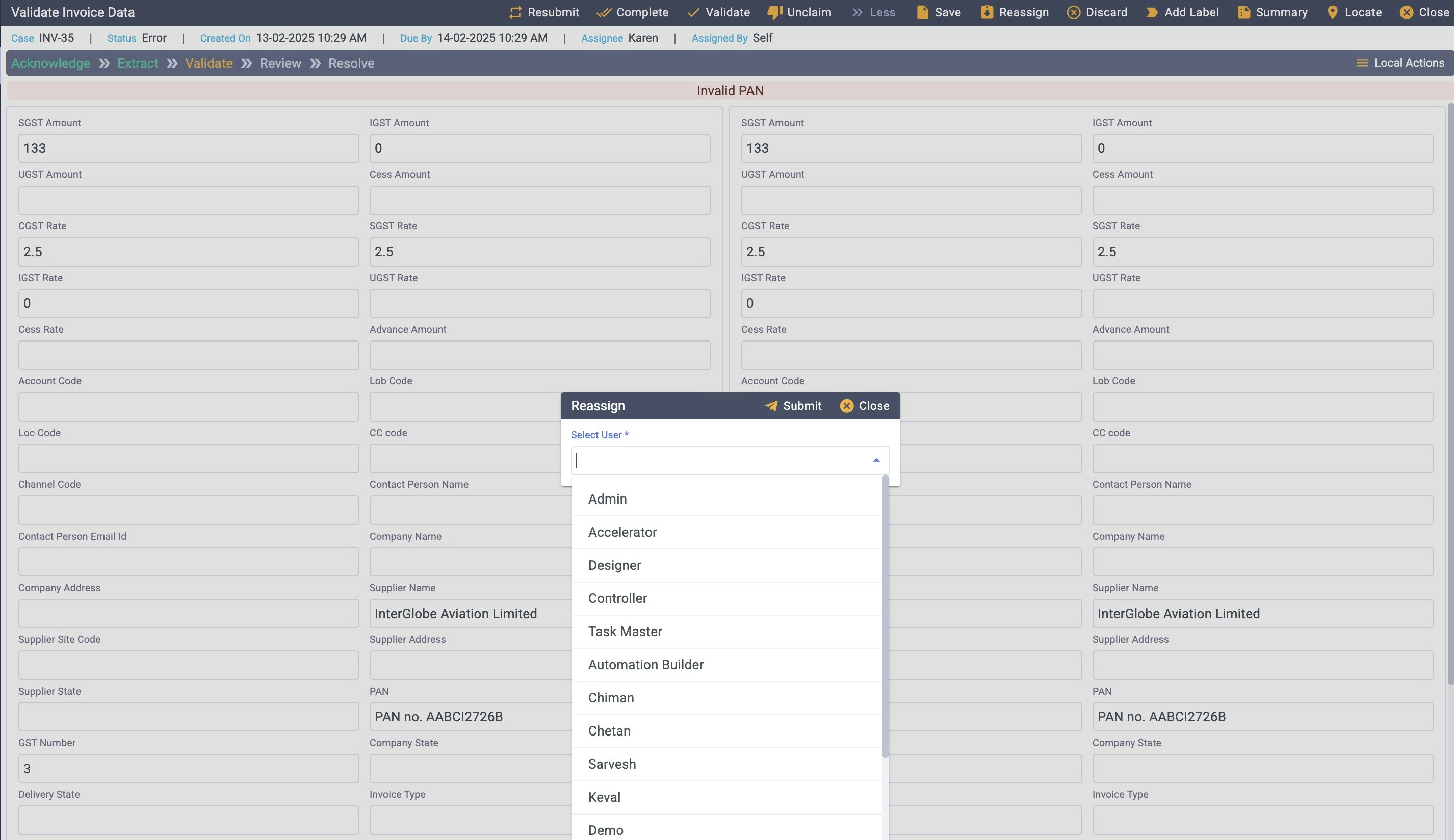Click the Reassign clipboard icon
This screenshot has height=840, width=1454.
click(x=986, y=12)
